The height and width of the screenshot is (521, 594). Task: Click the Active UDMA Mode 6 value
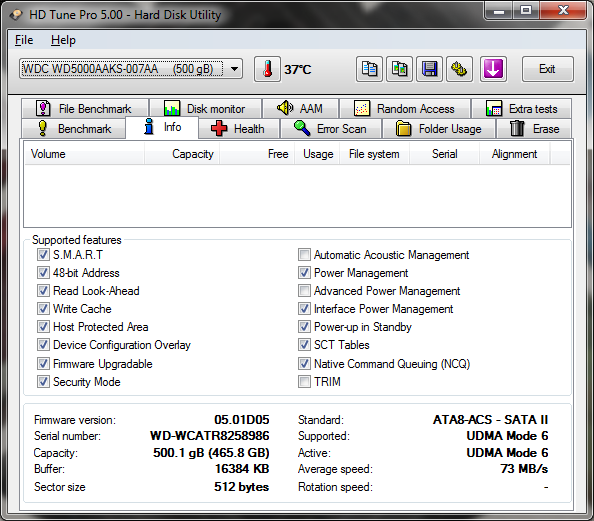(x=507, y=452)
